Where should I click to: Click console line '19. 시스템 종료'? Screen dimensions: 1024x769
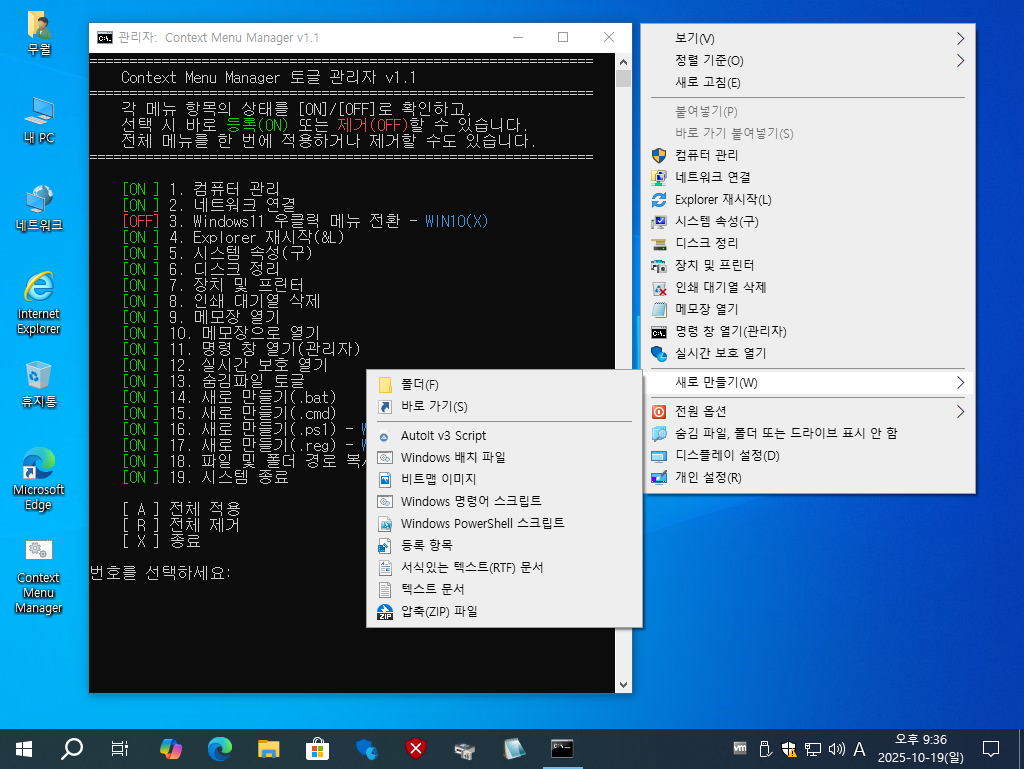(205, 478)
